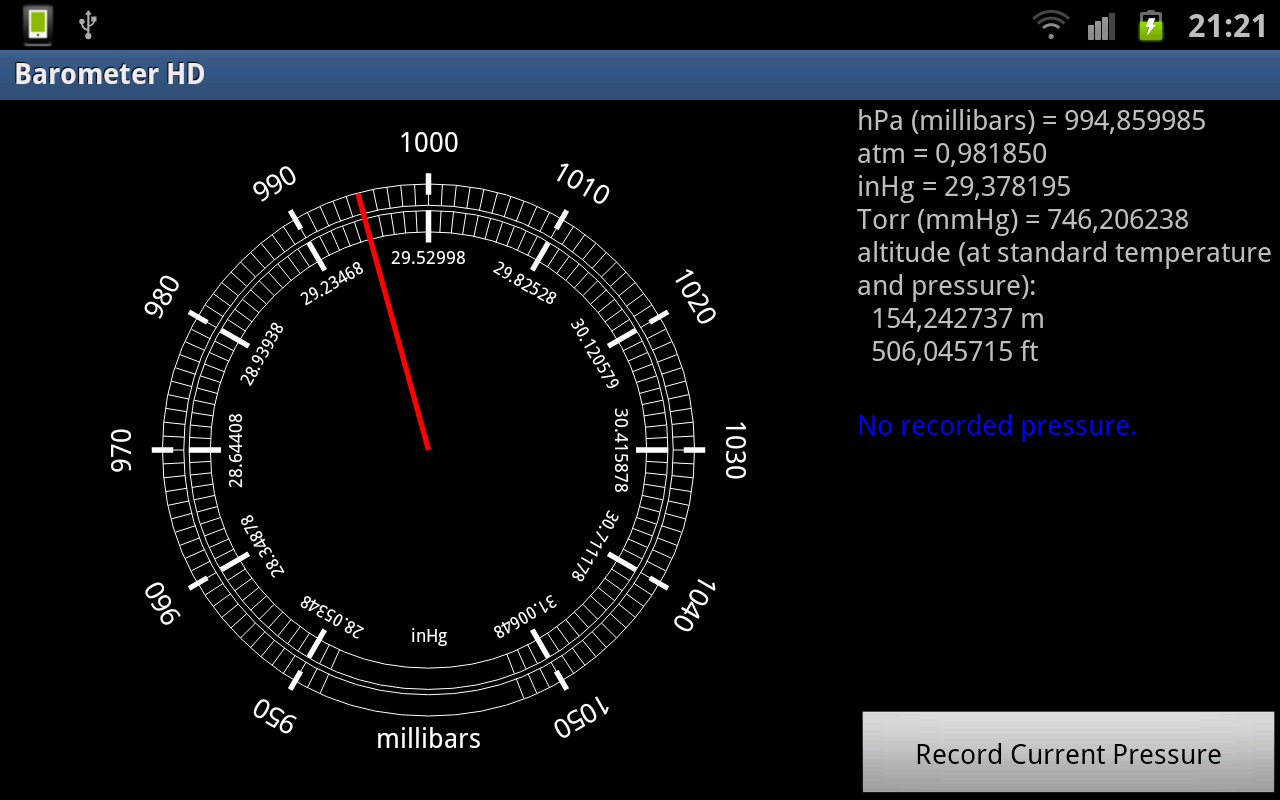Tap the 30.71178 inHg scale value
This screenshot has height=800, width=1280.
click(x=595, y=546)
